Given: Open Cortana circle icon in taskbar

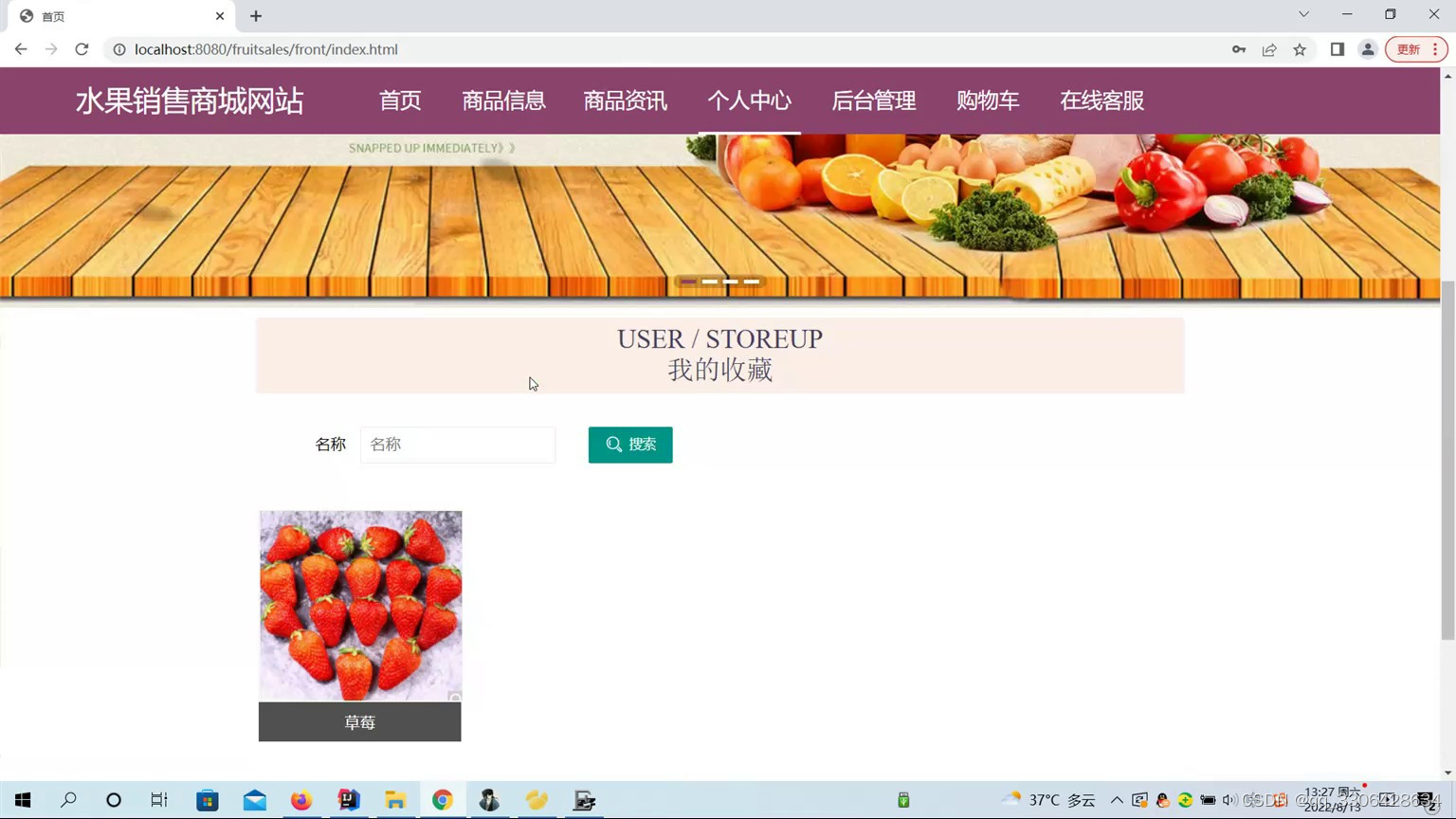Looking at the screenshot, I should click(114, 800).
